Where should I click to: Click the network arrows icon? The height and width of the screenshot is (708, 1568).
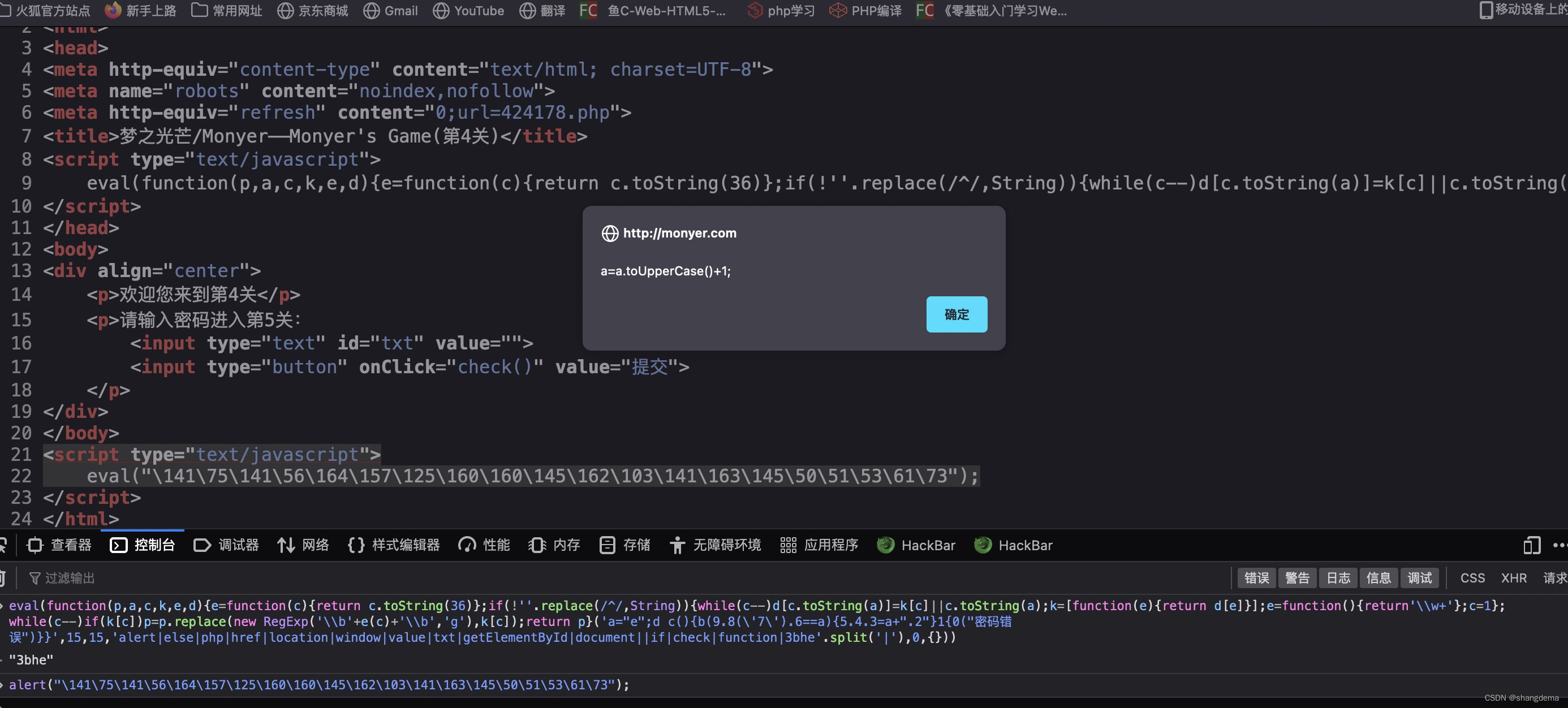pos(286,545)
